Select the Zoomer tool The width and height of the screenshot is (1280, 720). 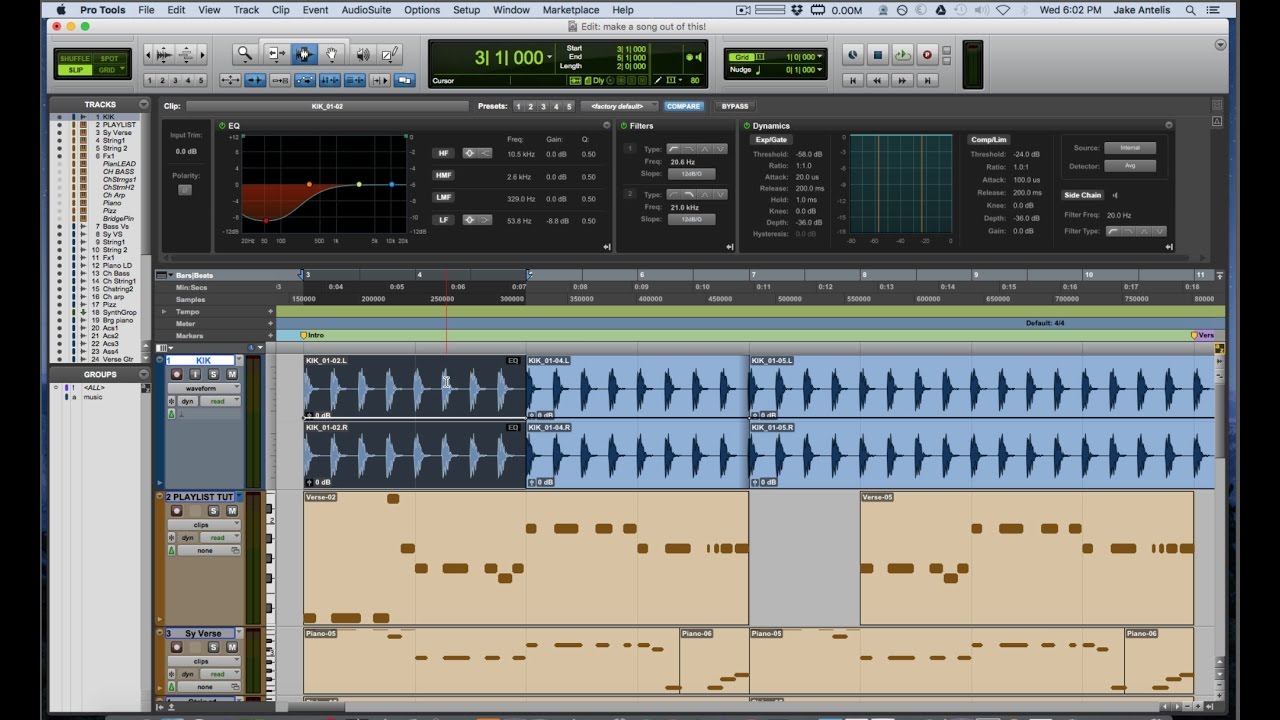[245, 54]
